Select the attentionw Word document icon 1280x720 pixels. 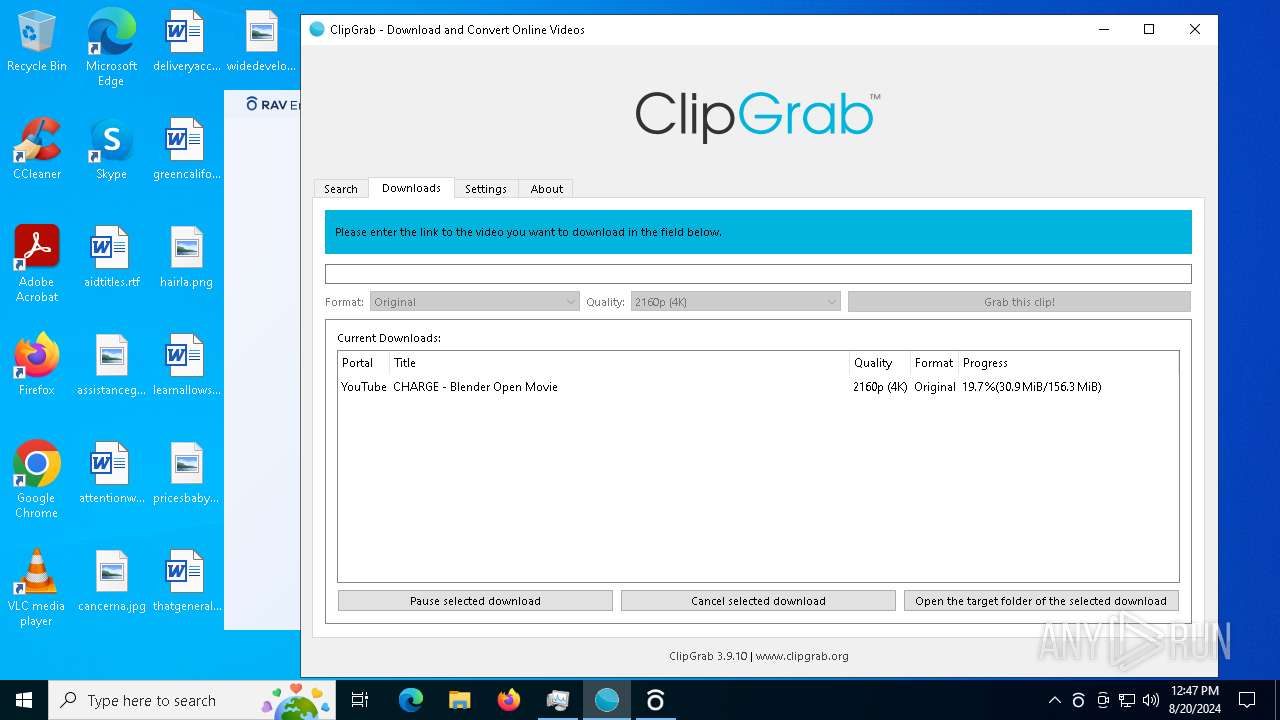[x=111, y=474]
